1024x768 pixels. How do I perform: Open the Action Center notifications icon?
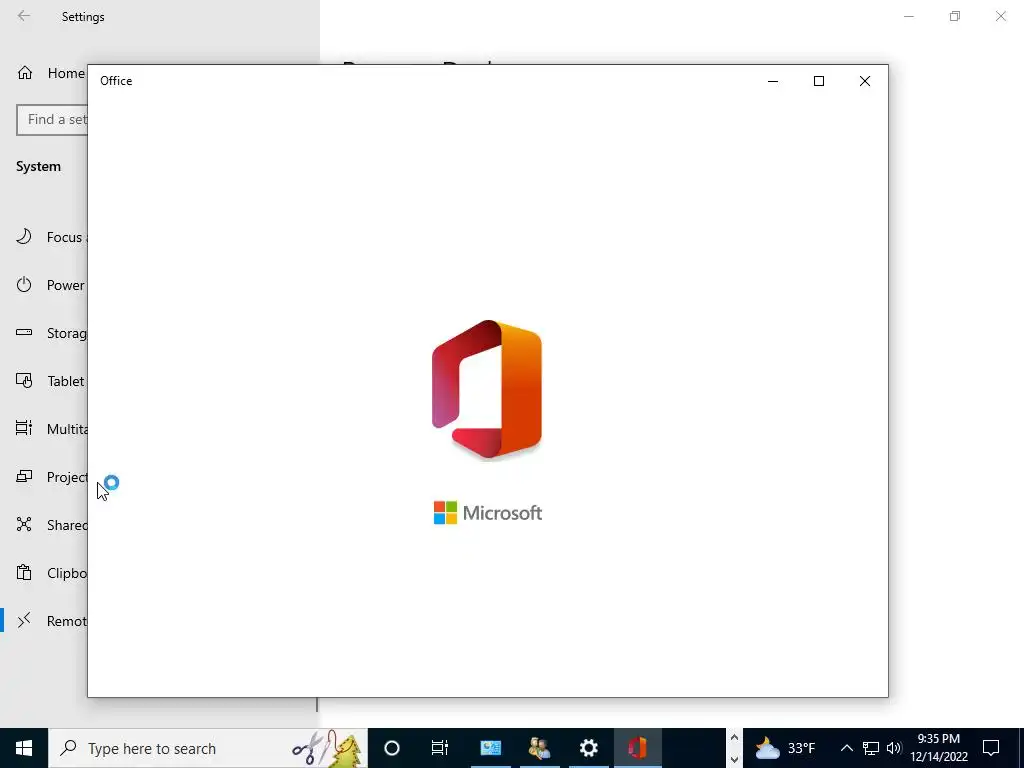pos(991,748)
